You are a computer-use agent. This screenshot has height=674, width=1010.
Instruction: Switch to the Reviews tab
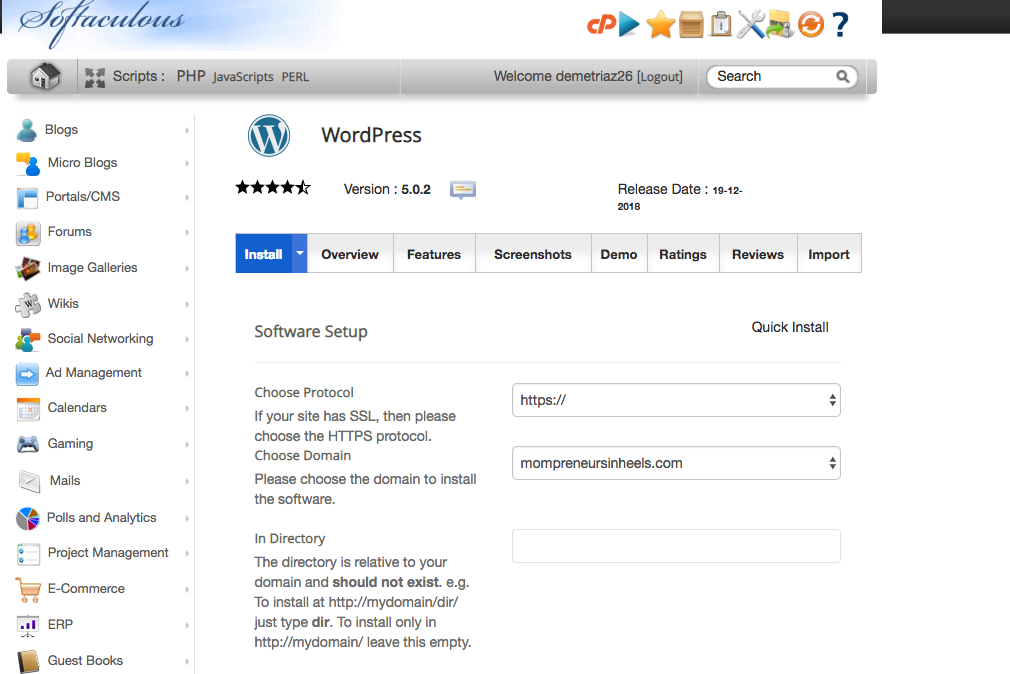758,254
